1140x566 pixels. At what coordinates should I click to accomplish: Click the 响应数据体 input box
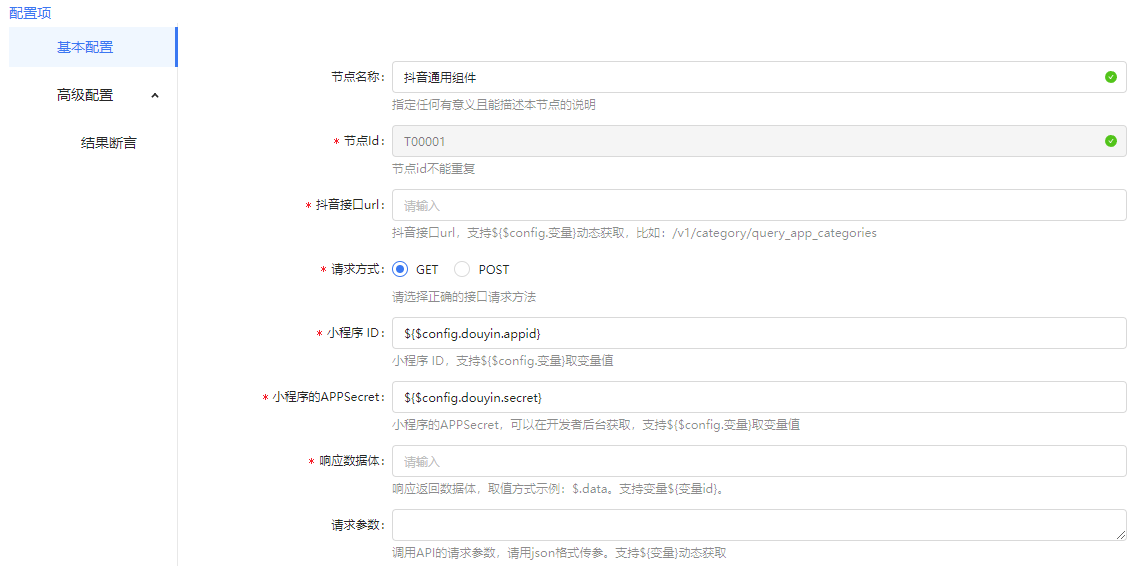click(758, 461)
